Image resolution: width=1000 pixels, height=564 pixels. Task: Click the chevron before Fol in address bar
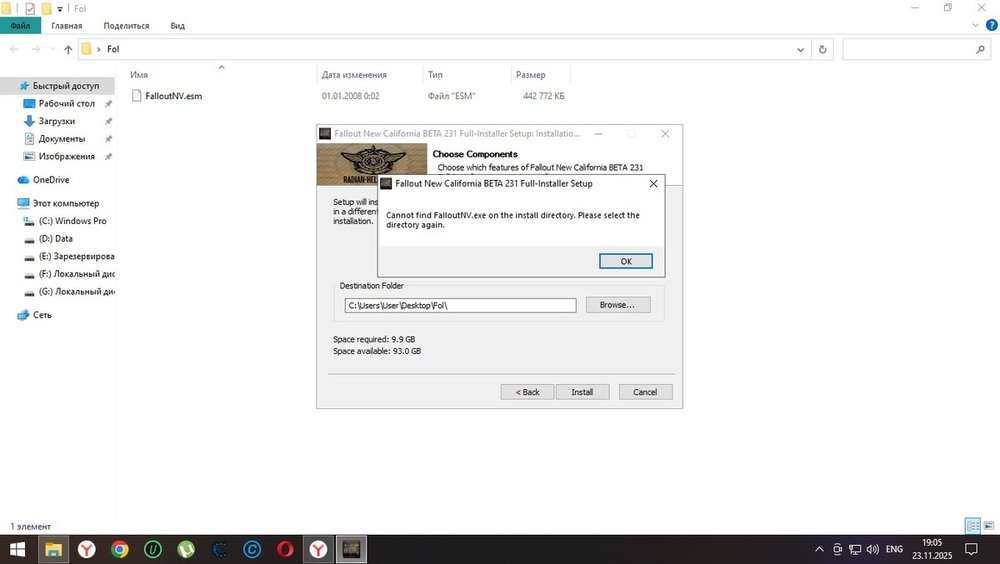pyautogui.click(x=98, y=49)
